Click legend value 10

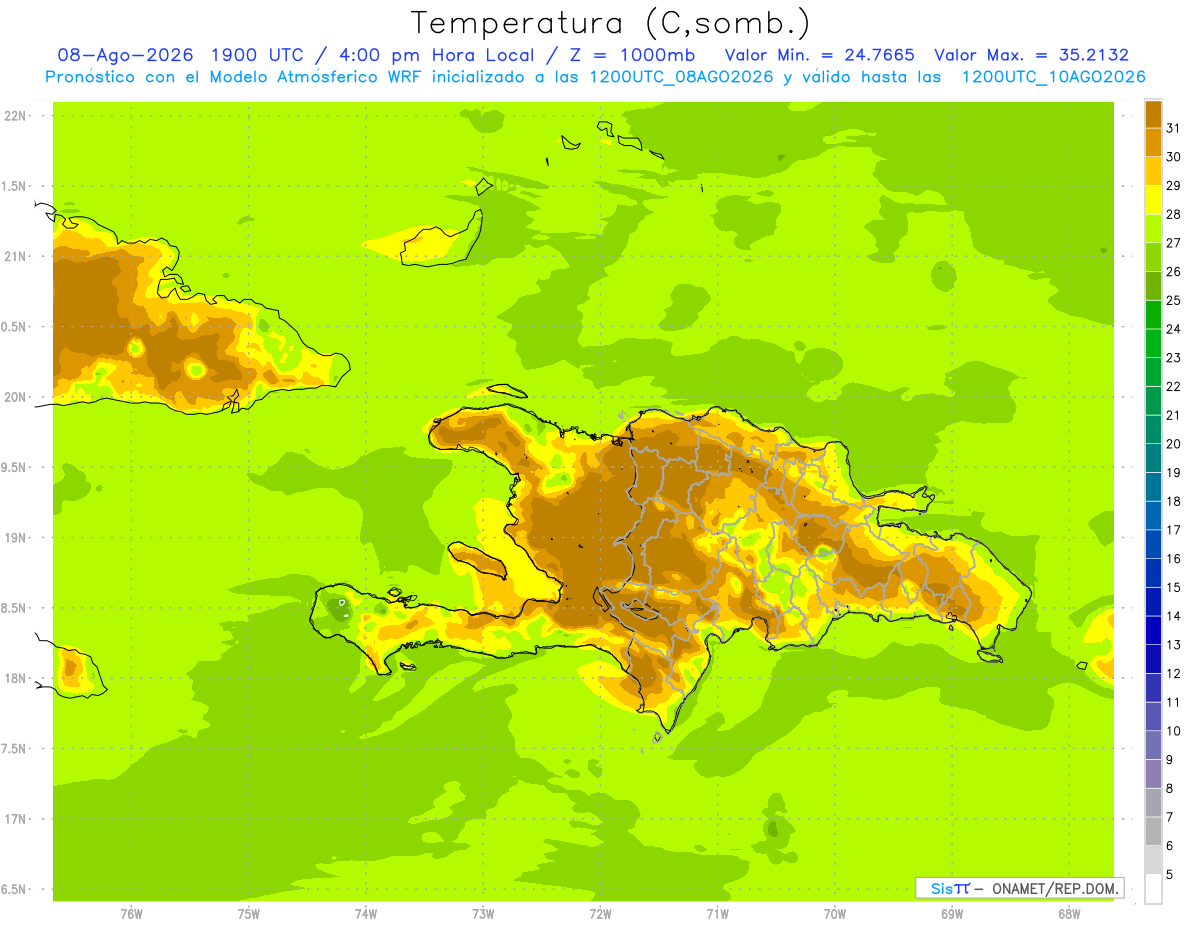click(x=1173, y=731)
